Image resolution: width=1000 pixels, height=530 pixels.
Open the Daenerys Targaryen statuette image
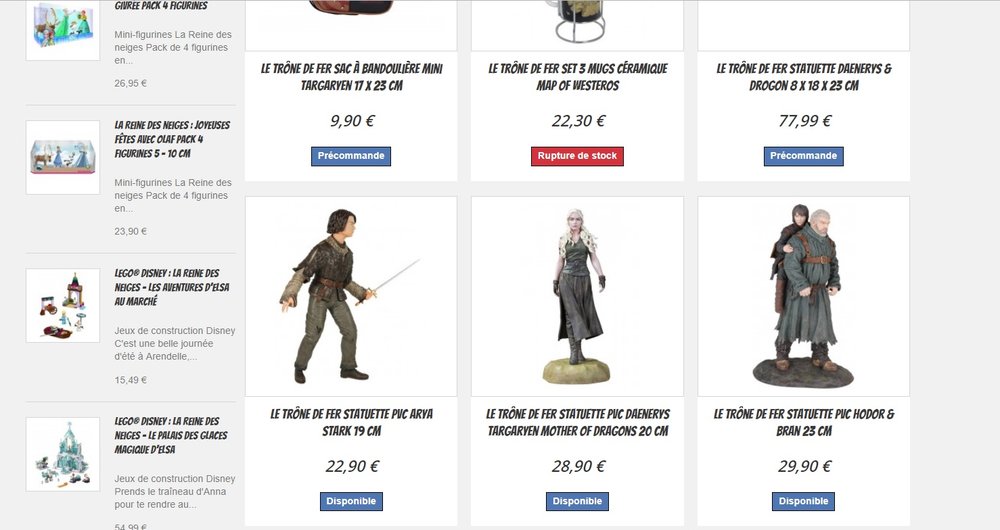577,296
